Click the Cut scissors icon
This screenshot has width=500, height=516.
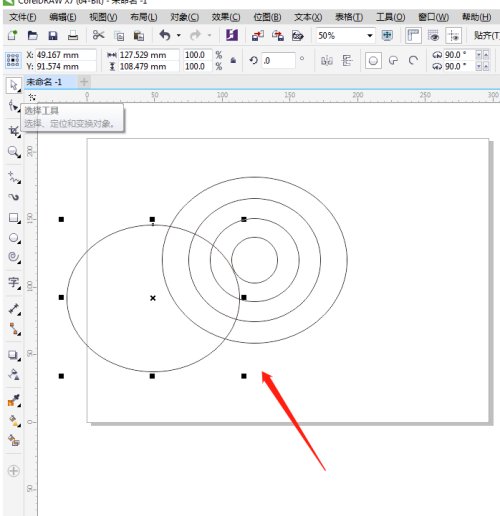pos(98,35)
